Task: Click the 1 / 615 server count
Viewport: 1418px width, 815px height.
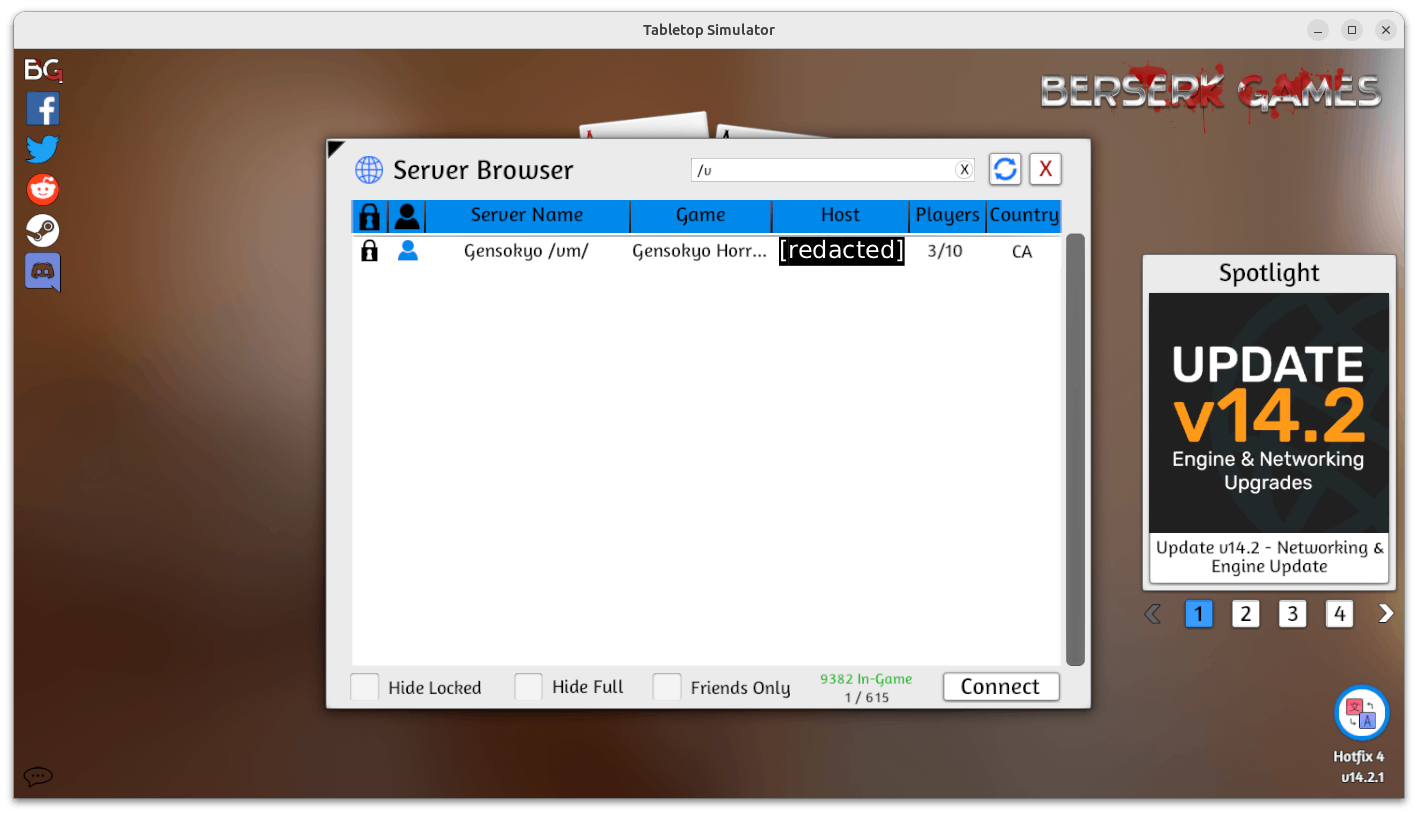Action: coord(866,697)
